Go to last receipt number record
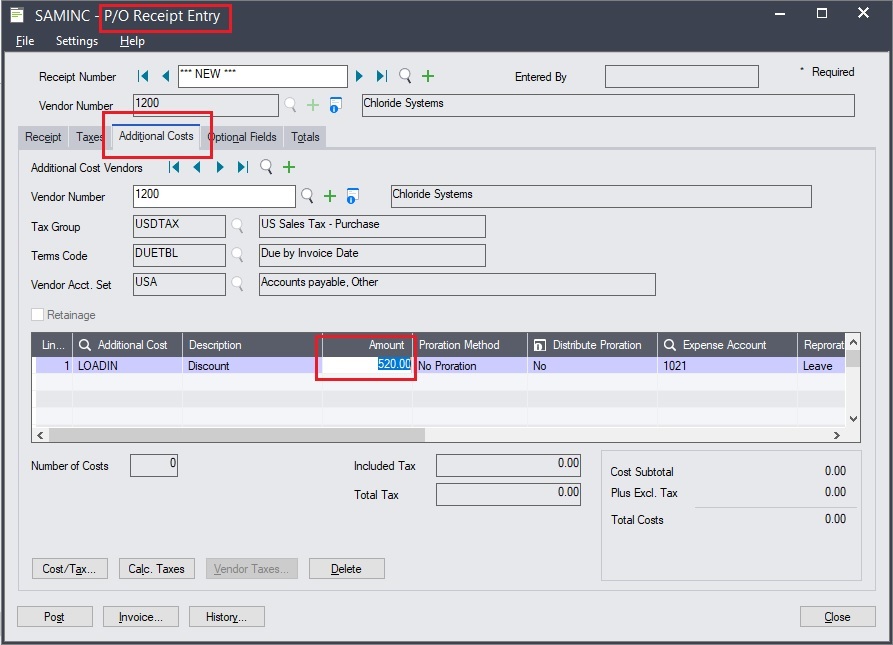Image resolution: width=893 pixels, height=645 pixels. [x=382, y=76]
